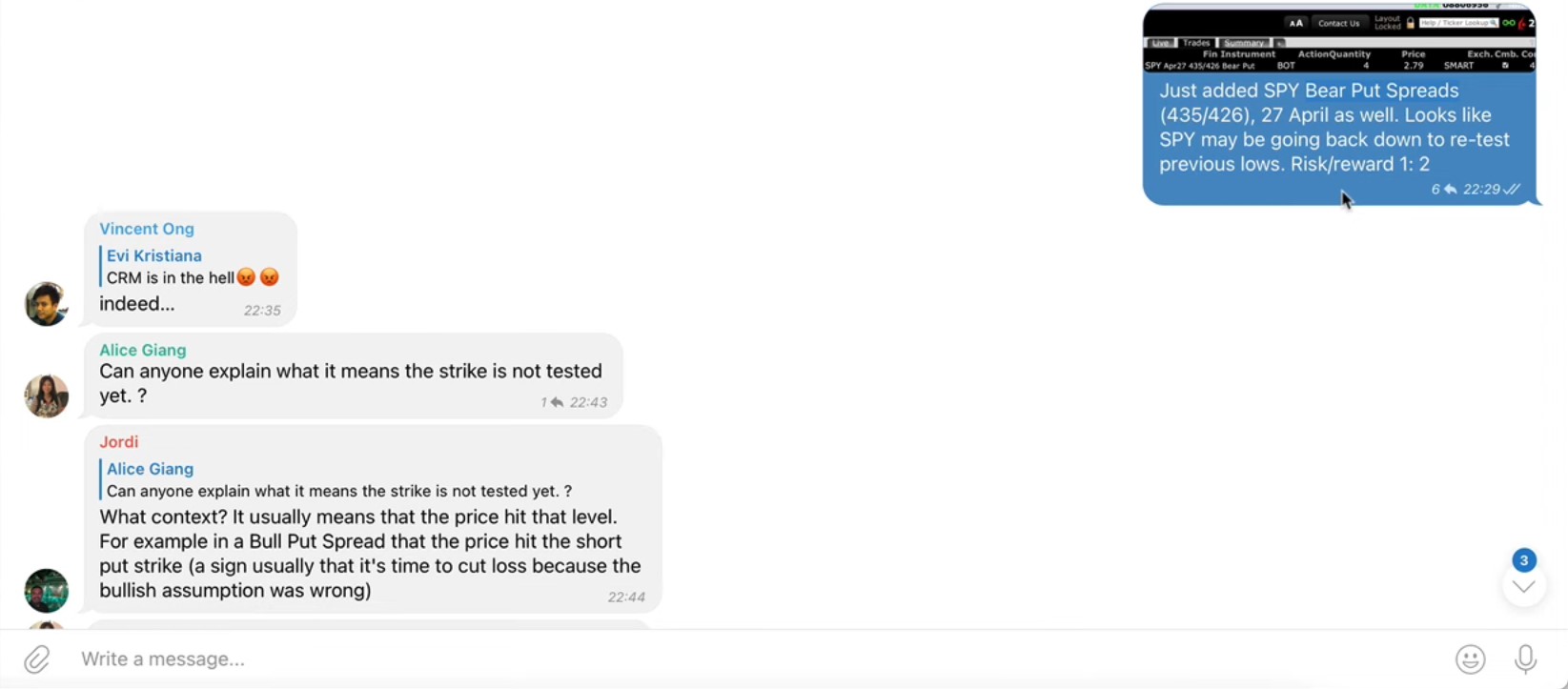Open the trade screenshot image thumbnail
The image size is (1568, 689).
1339,38
